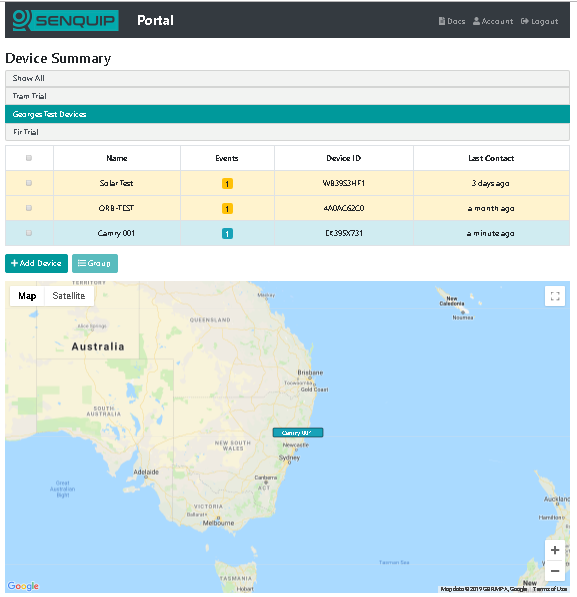Click the Add Device button
The image size is (577, 597).
[x=37, y=263]
